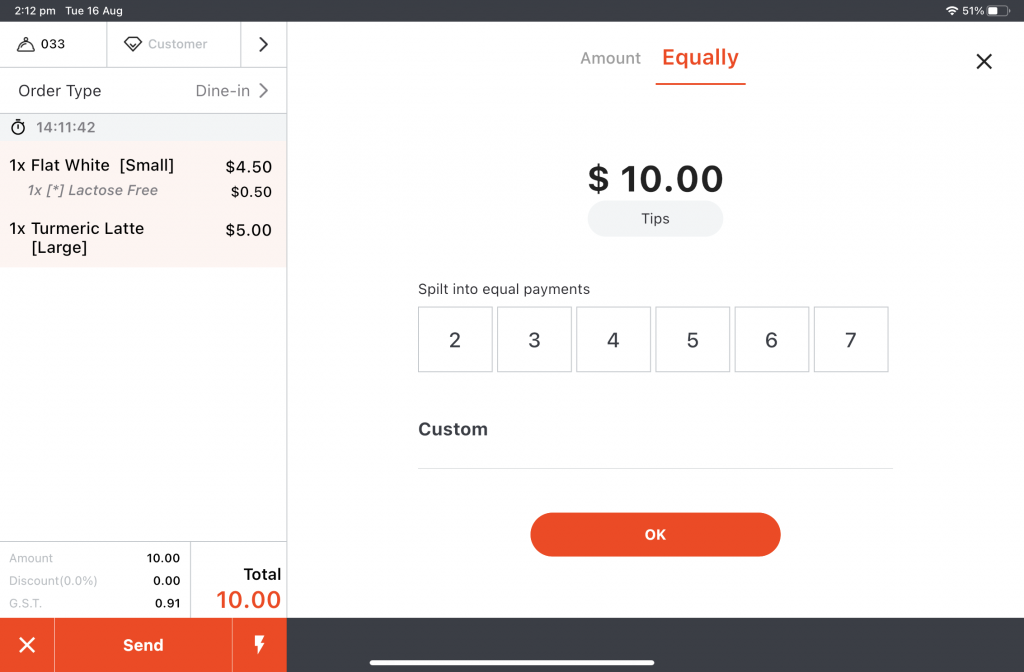Select the Equally tab
This screenshot has width=1024, height=672.
coord(700,58)
